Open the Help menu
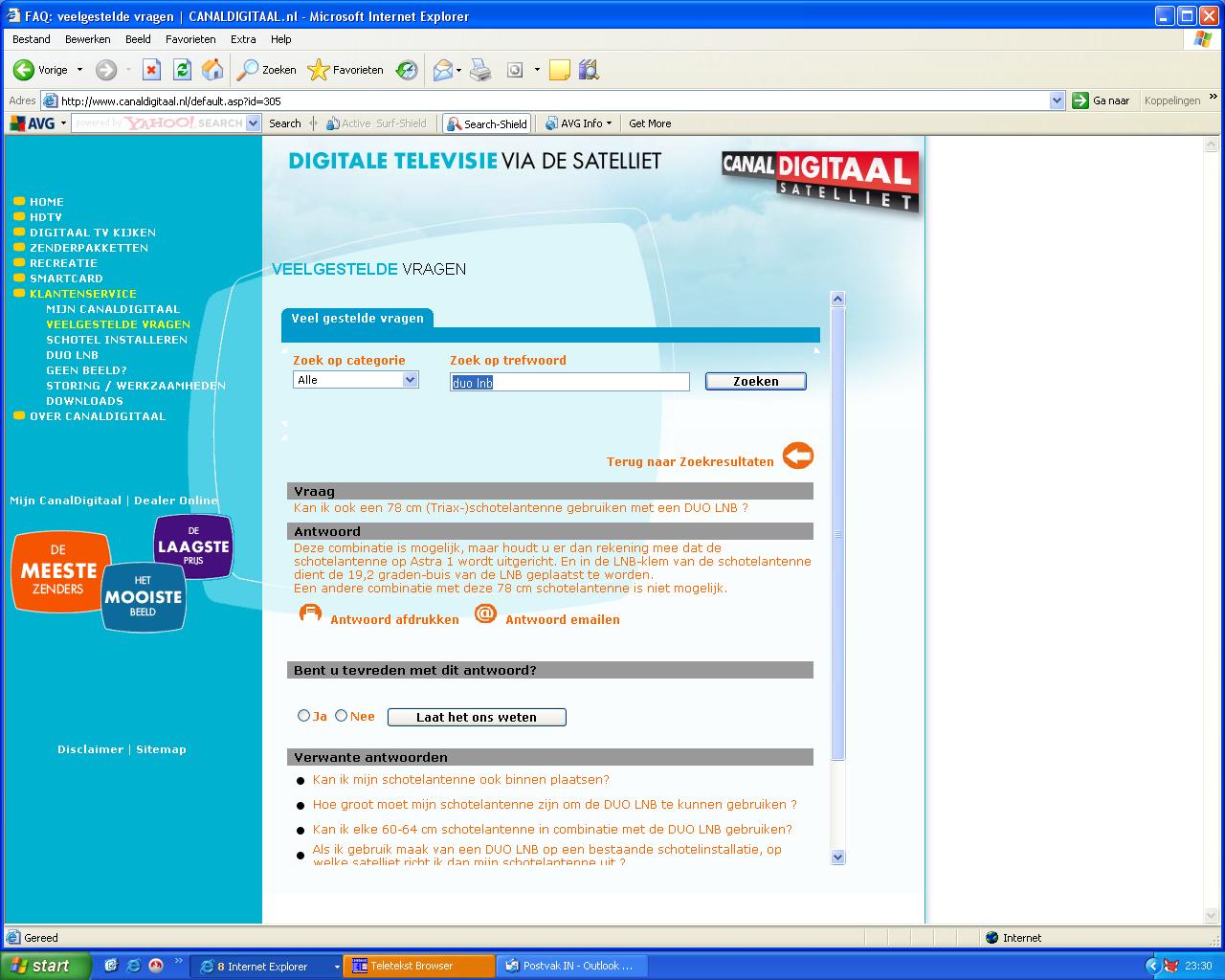Image resolution: width=1225 pixels, height=980 pixels. click(x=280, y=39)
